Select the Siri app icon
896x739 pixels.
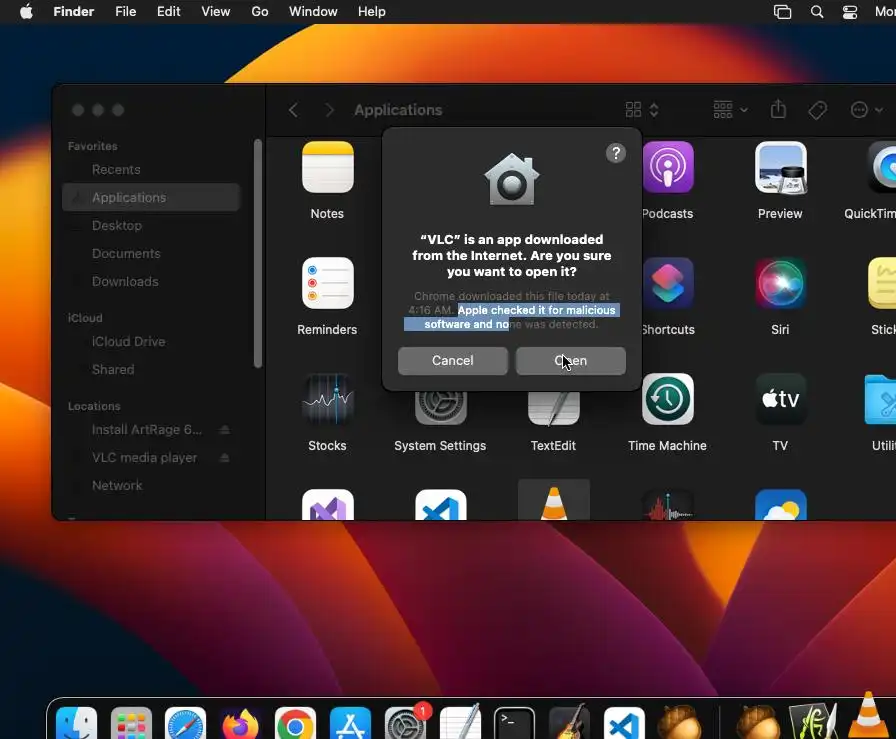tap(781, 283)
